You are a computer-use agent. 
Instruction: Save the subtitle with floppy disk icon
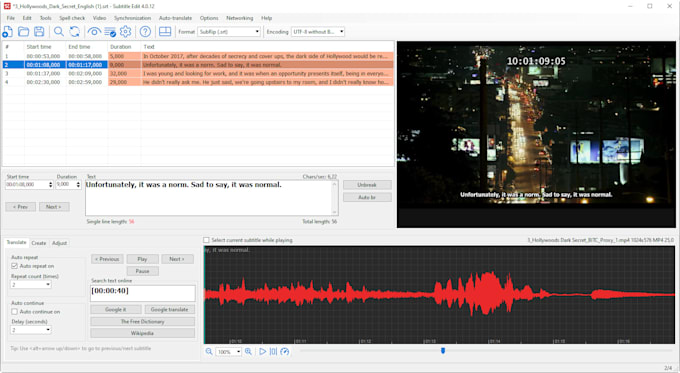pos(39,32)
